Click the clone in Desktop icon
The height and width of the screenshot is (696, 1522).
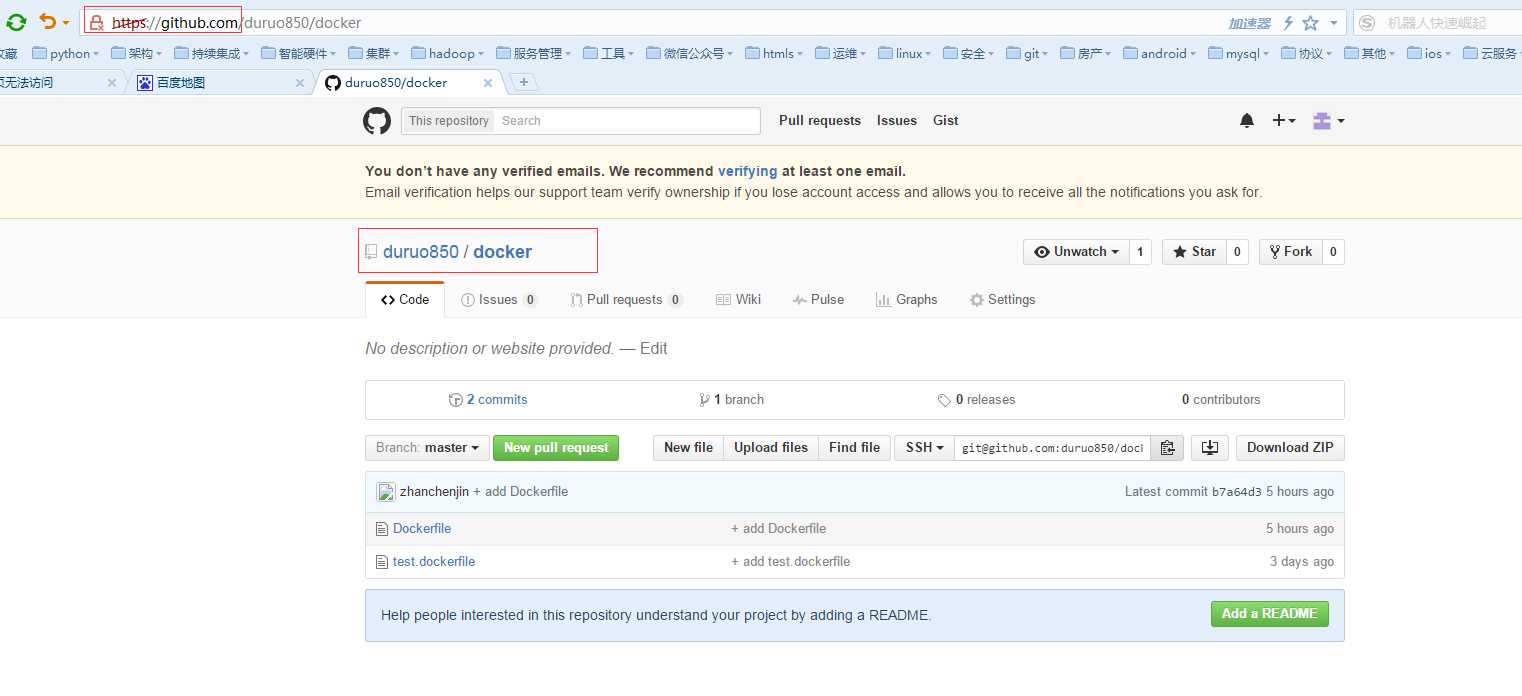tap(1210, 448)
